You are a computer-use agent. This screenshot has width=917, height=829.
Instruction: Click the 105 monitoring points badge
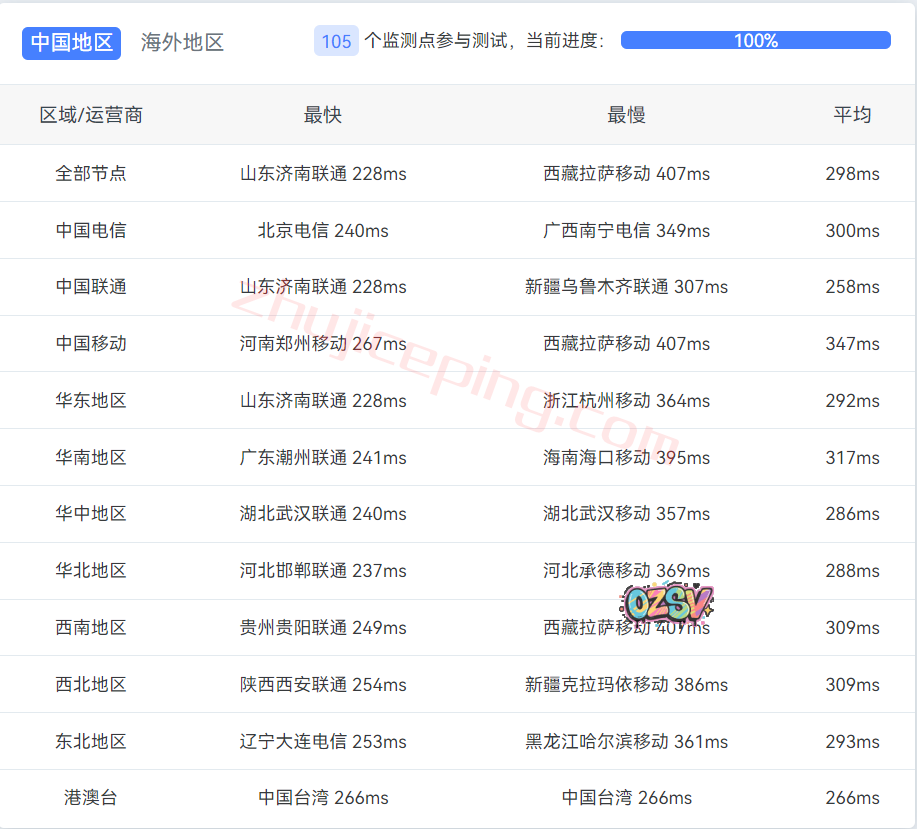coord(336,41)
